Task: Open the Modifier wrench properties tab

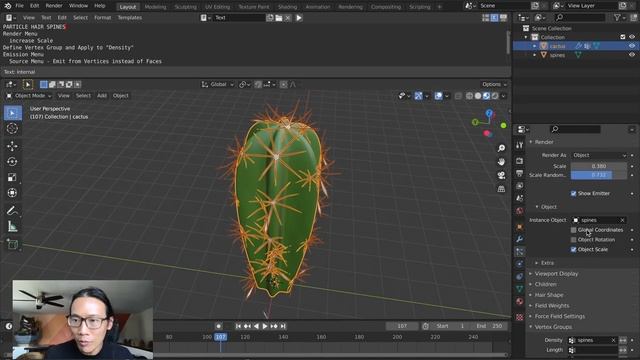Action: tap(520, 239)
